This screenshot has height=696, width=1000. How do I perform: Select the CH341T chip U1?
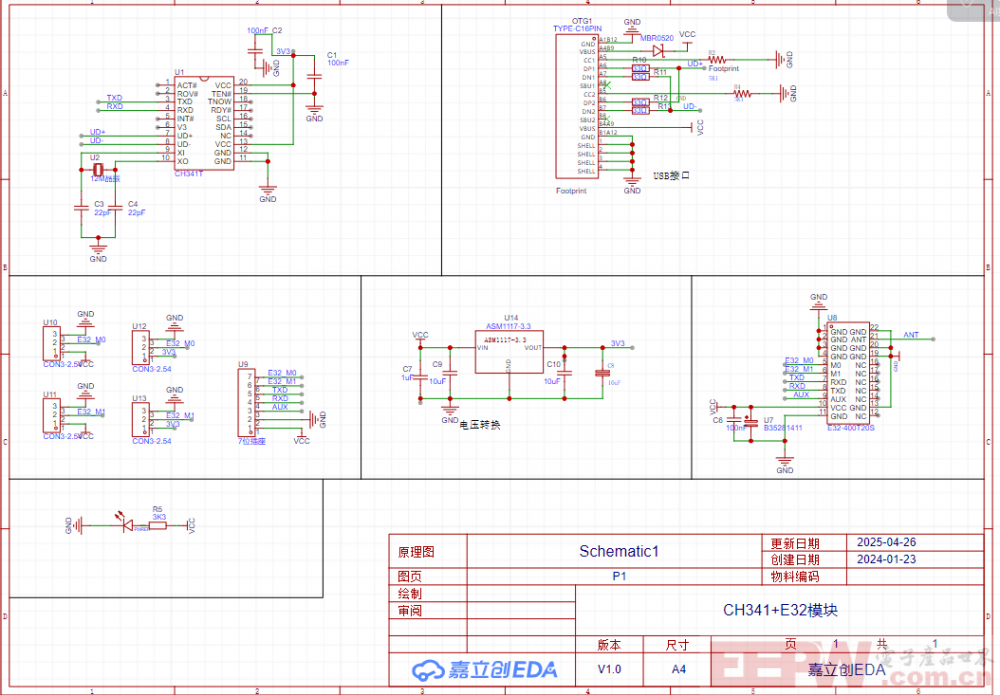204,123
